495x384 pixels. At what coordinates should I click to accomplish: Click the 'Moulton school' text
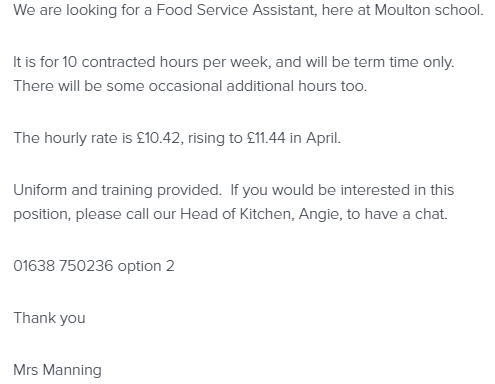tap(428, 10)
